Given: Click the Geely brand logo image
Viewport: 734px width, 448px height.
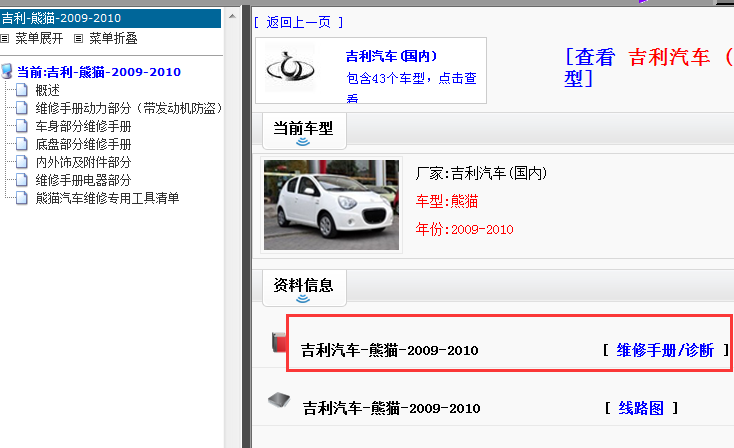Looking at the screenshot, I should tap(290, 68).
